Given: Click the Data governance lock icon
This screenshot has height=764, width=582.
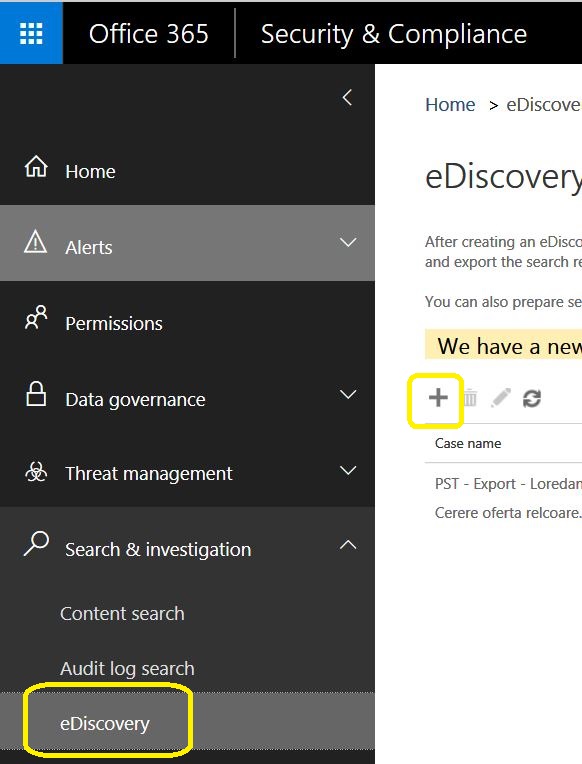Looking at the screenshot, I should click(36, 394).
